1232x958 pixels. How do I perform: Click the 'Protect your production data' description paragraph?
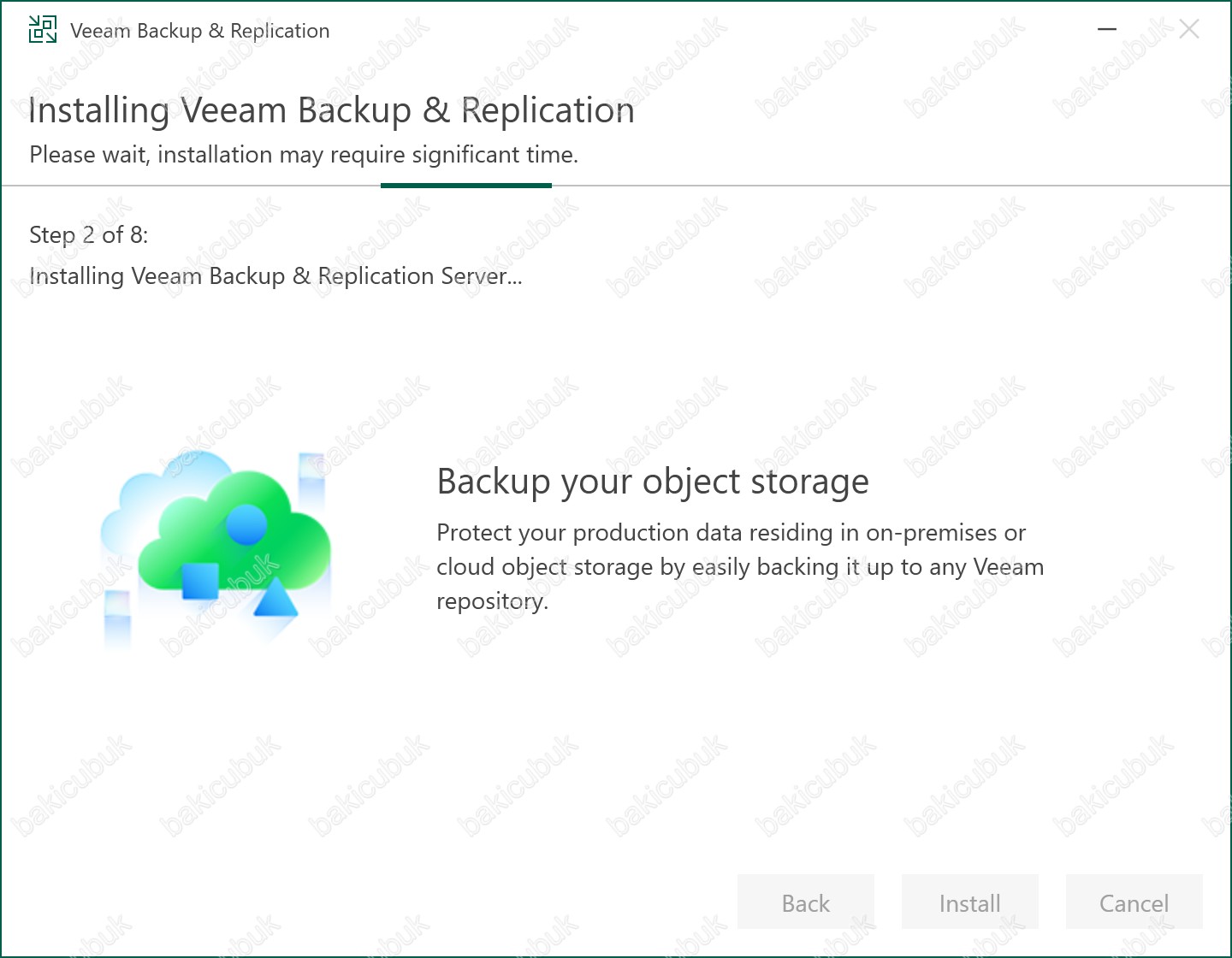(740, 566)
